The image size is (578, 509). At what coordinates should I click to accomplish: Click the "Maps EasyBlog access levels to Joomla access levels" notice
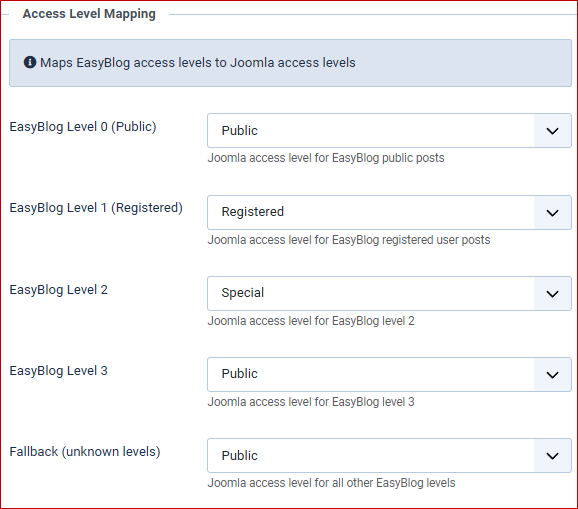point(290,63)
